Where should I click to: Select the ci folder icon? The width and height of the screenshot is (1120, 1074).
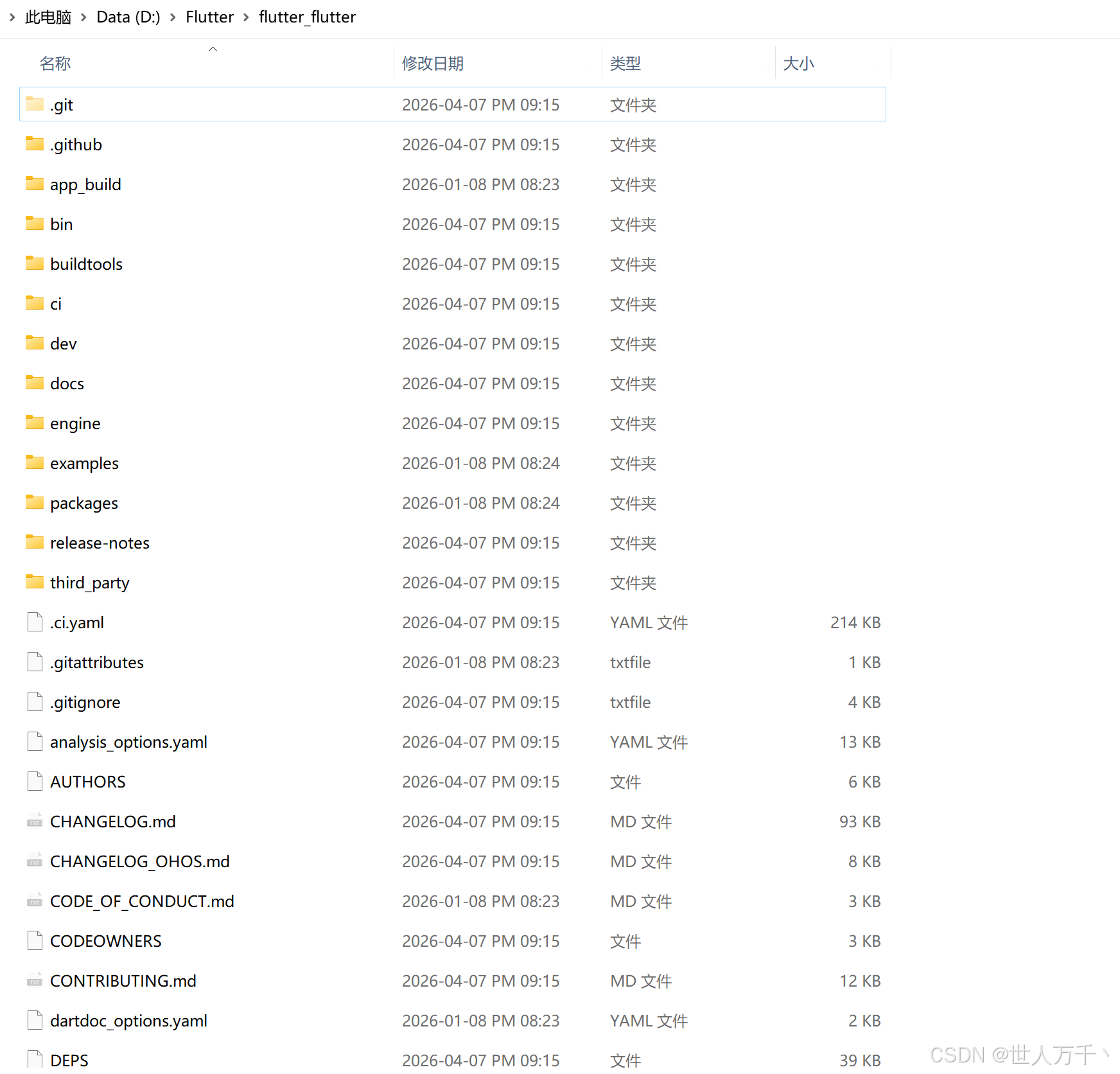coord(35,303)
